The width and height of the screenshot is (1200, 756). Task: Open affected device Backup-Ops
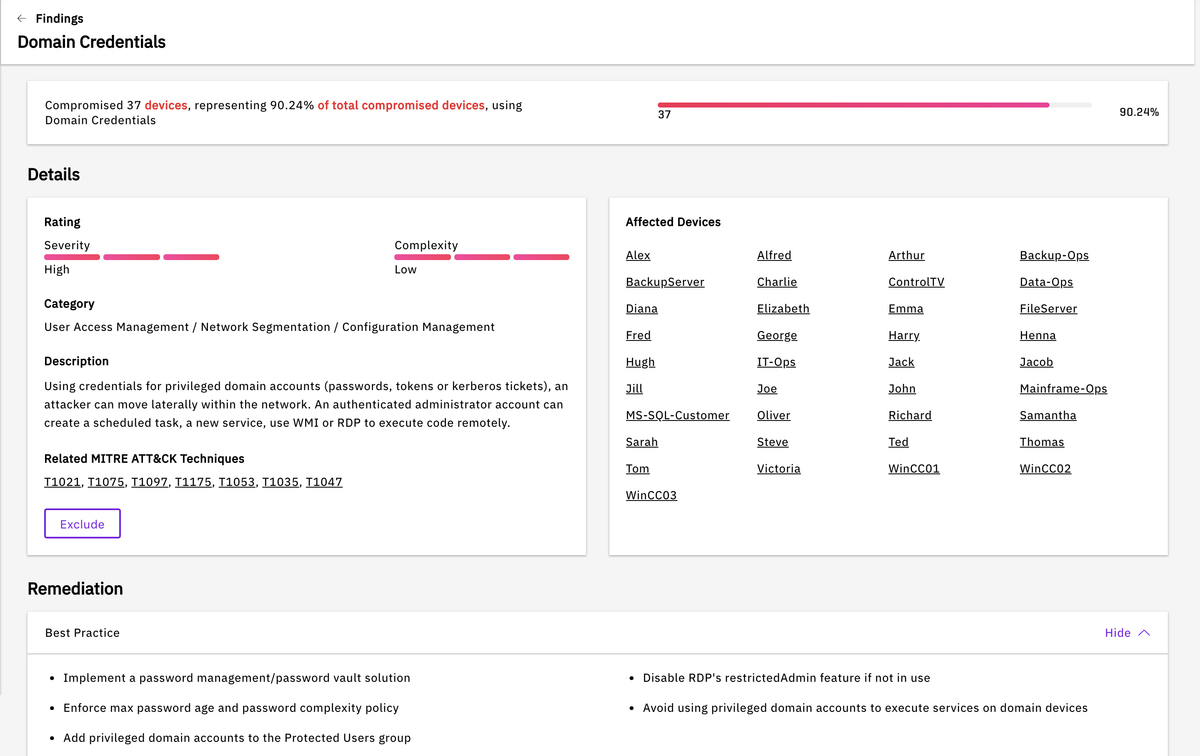click(1054, 256)
